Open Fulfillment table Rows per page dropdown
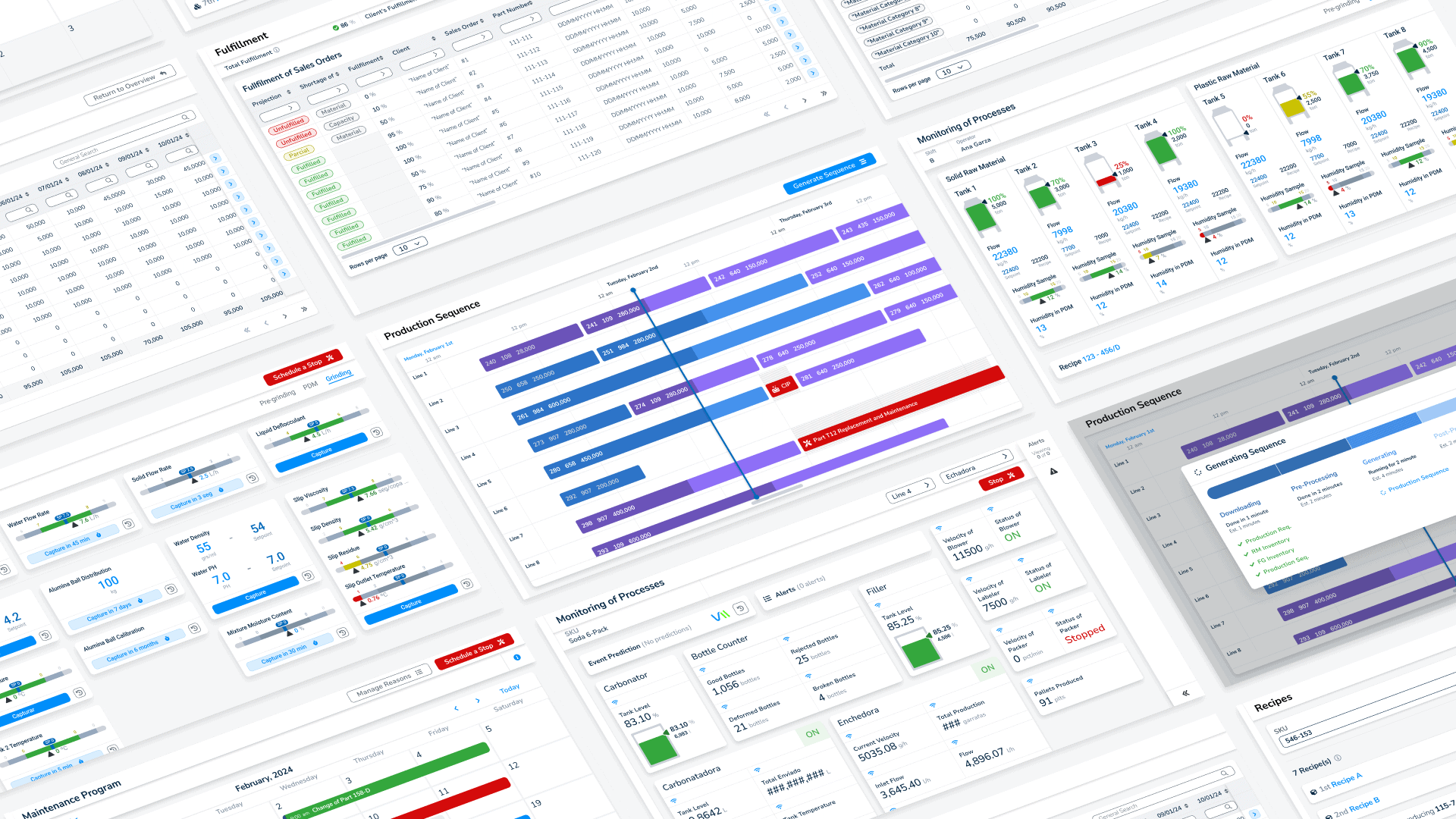Viewport: 1456px width, 819px height. [x=410, y=246]
